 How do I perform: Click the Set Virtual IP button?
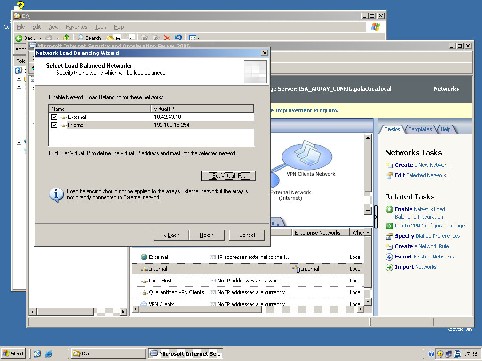point(228,176)
